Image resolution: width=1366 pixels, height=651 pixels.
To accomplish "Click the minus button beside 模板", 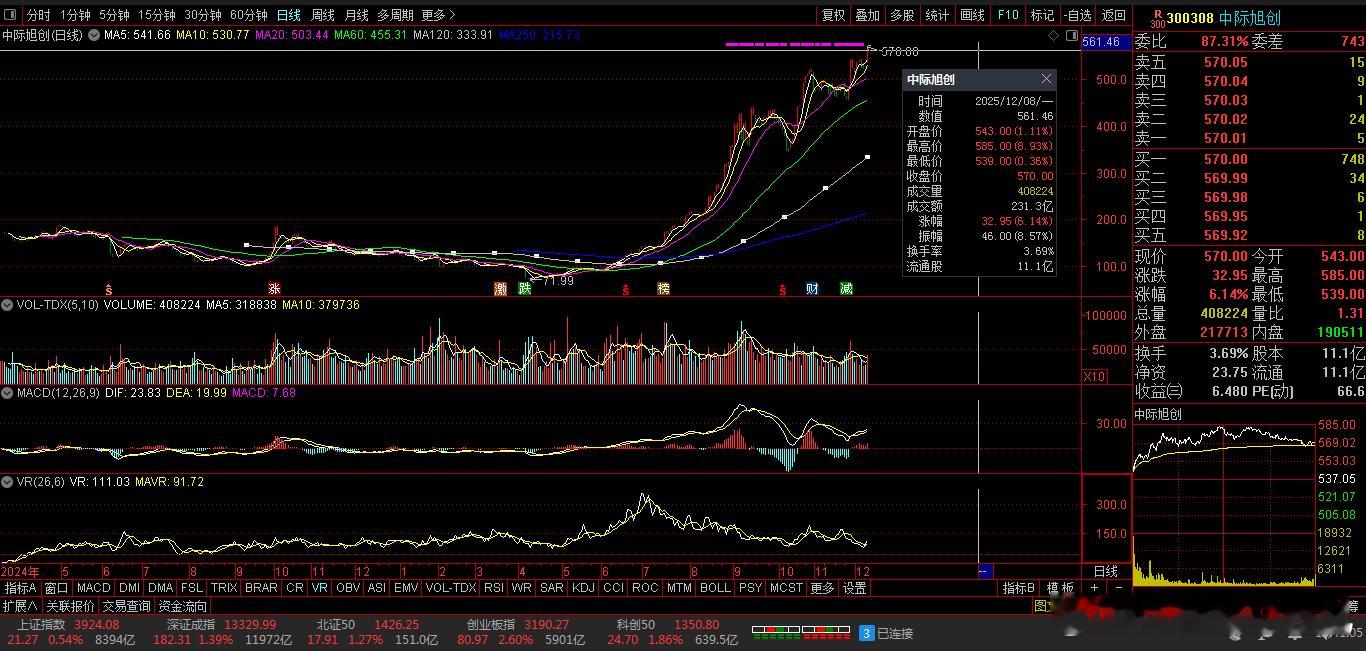I will pyautogui.click(x=1118, y=588).
